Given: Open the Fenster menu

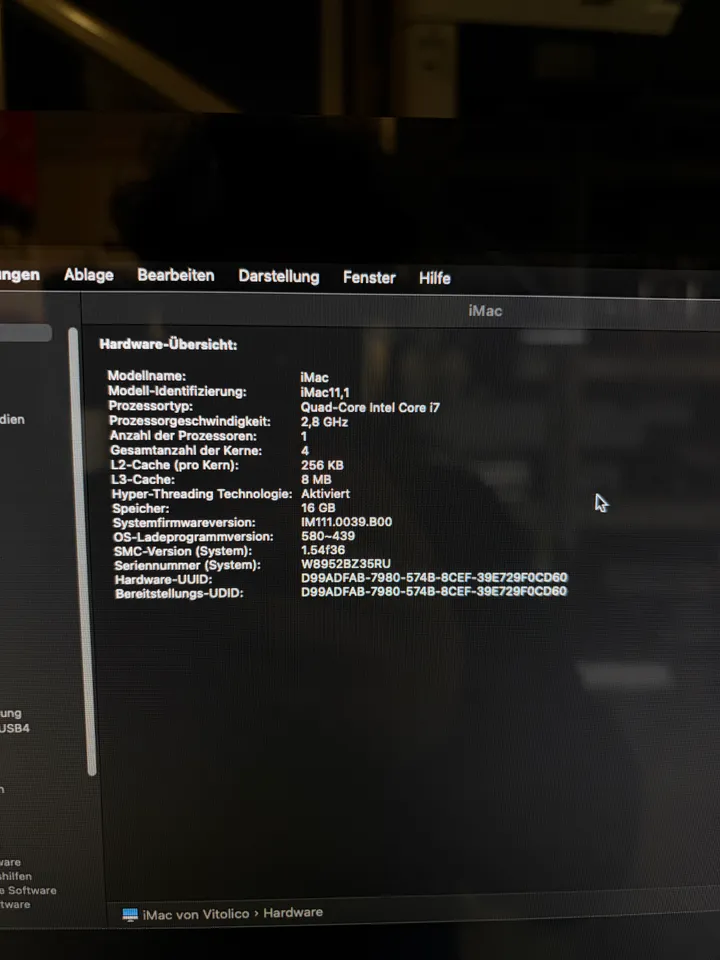Looking at the screenshot, I should point(369,277).
